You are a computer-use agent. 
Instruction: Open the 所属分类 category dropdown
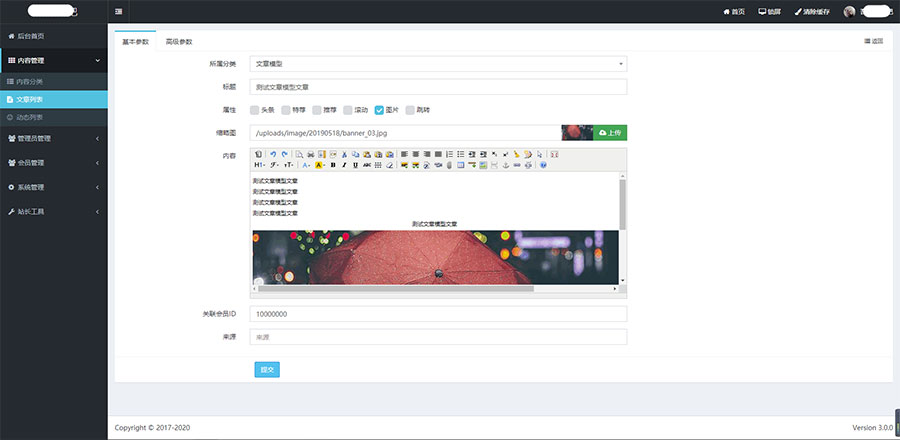pyautogui.click(x=437, y=63)
